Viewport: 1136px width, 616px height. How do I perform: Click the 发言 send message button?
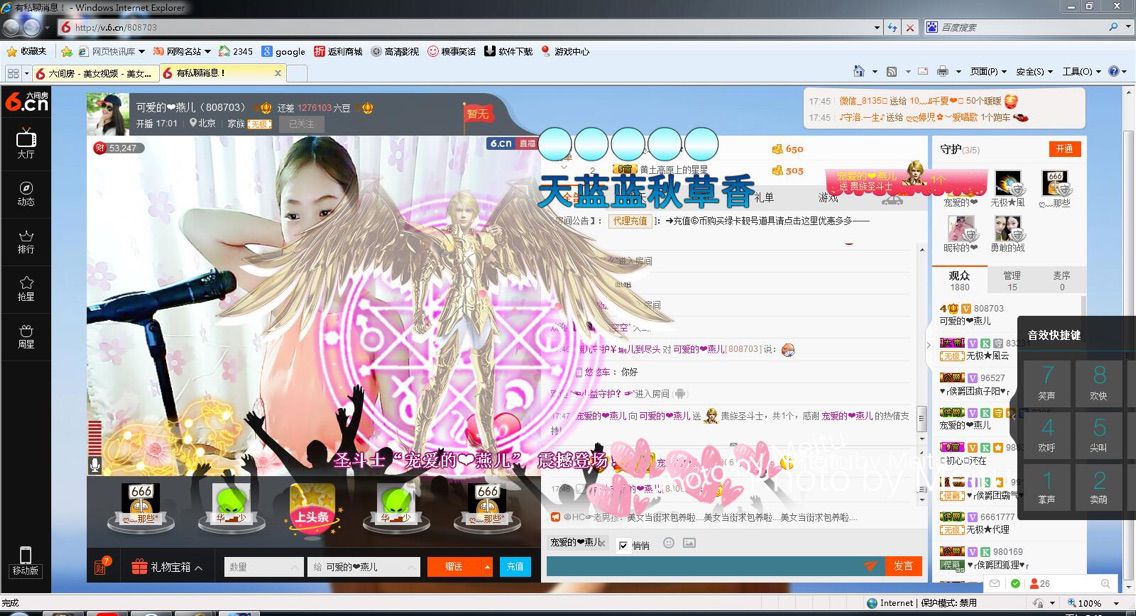coord(903,566)
